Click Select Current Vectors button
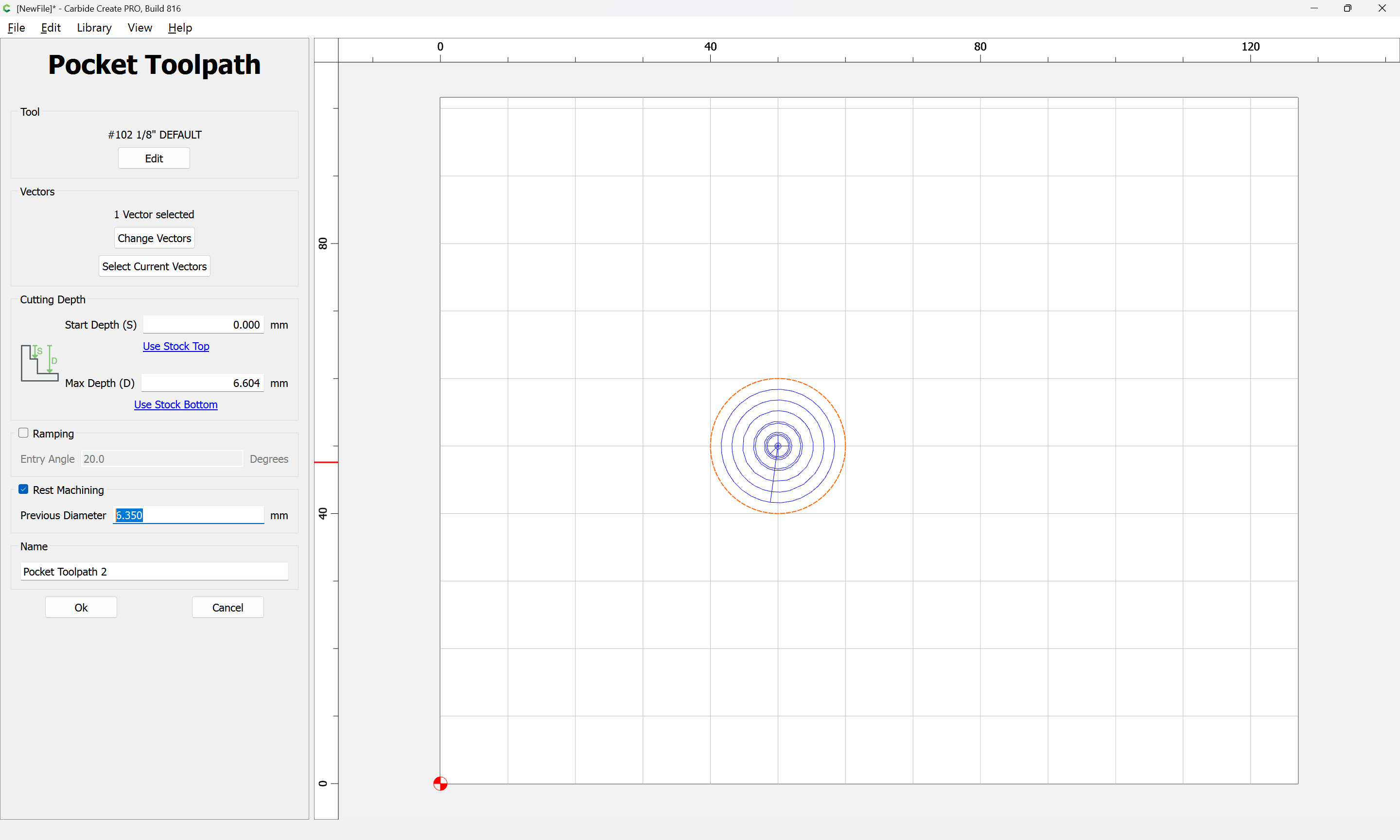This screenshot has height=840, width=1400. [154, 266]
